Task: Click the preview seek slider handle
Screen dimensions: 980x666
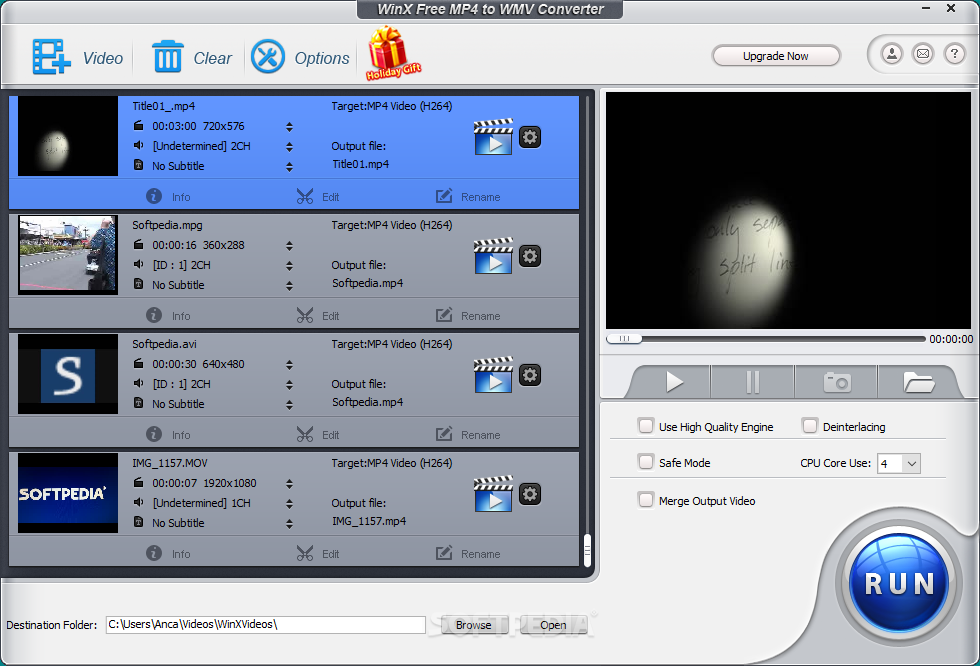Action: pos(624,339)
